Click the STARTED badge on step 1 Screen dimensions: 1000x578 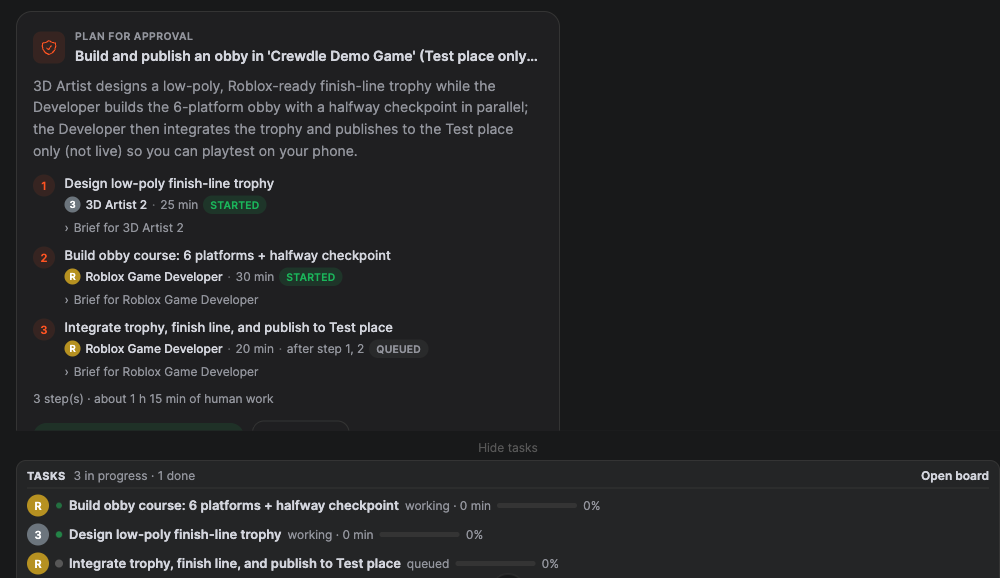235,205
